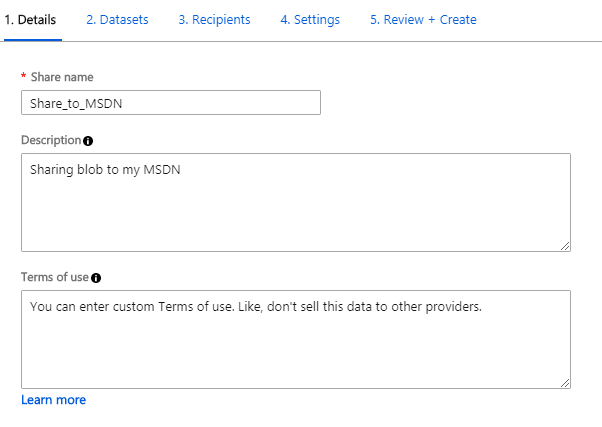Focus the Share name input field
Image resolution: width=602 pixels, height=427 pixels.
coord(171,103)
